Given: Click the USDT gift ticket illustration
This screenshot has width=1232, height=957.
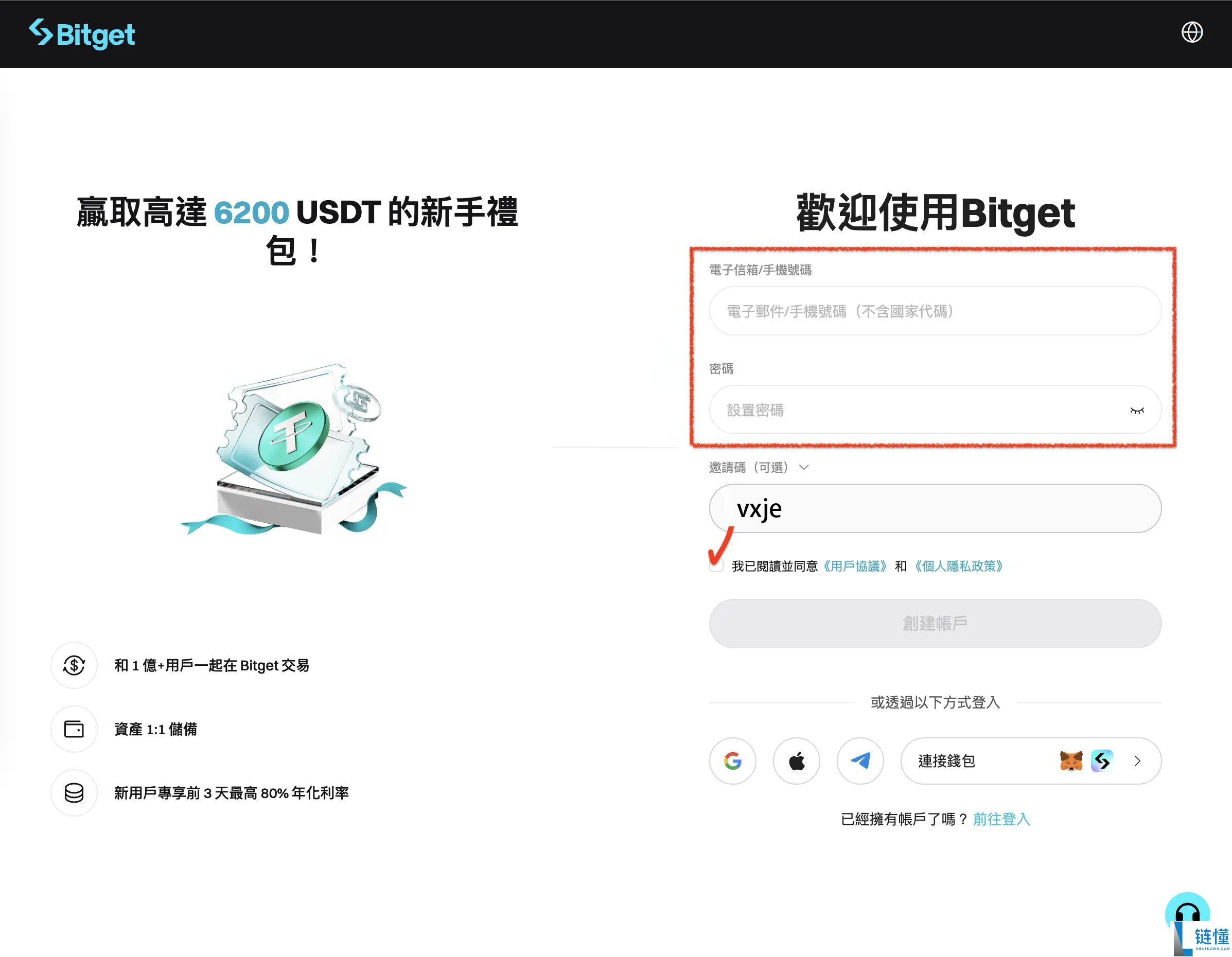Looking at the screenshot, I should 293,450.
